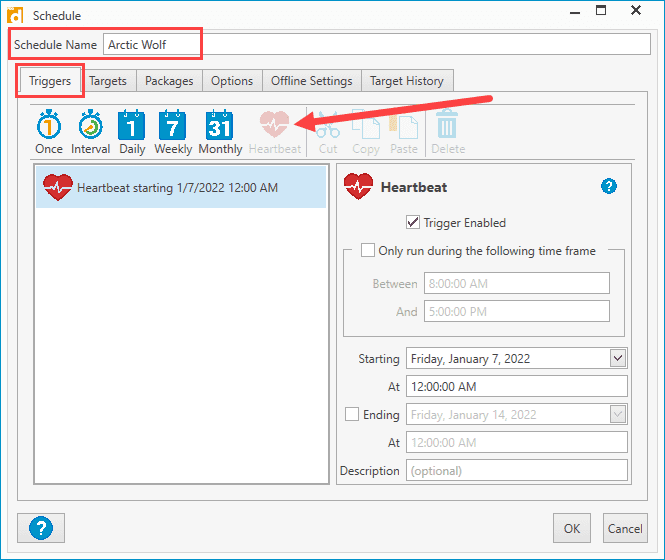This screenshot has height=560, width=665.
Task: Add a Monthly trigger
Action: (220, 132)
